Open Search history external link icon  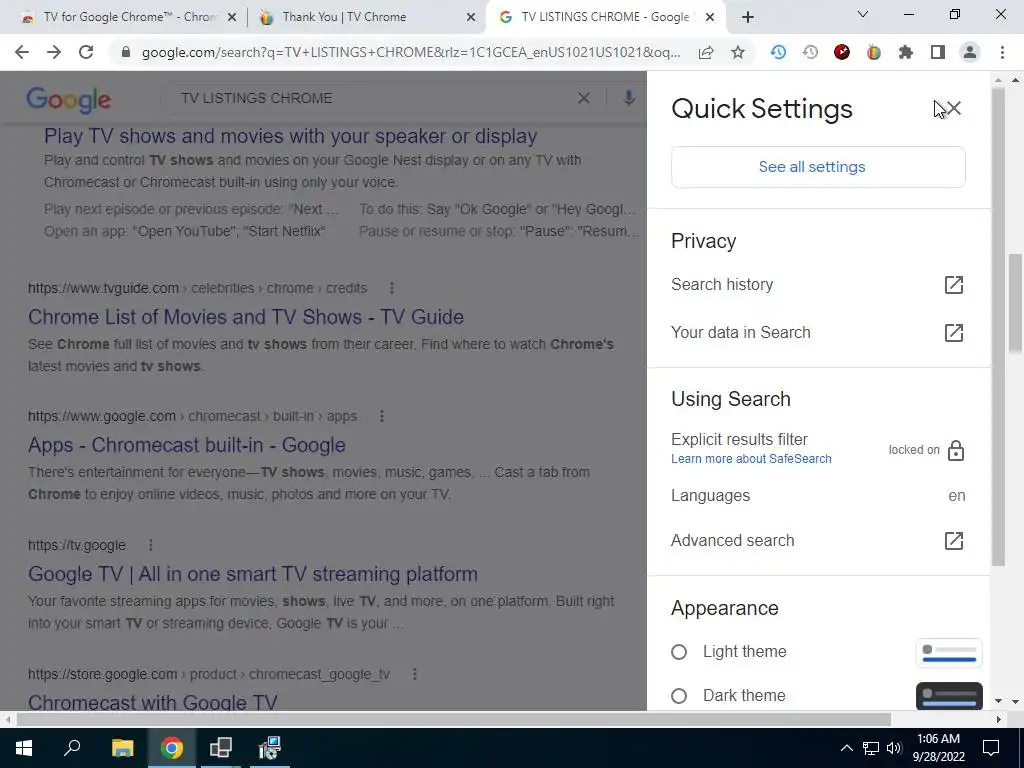[953, 285]
